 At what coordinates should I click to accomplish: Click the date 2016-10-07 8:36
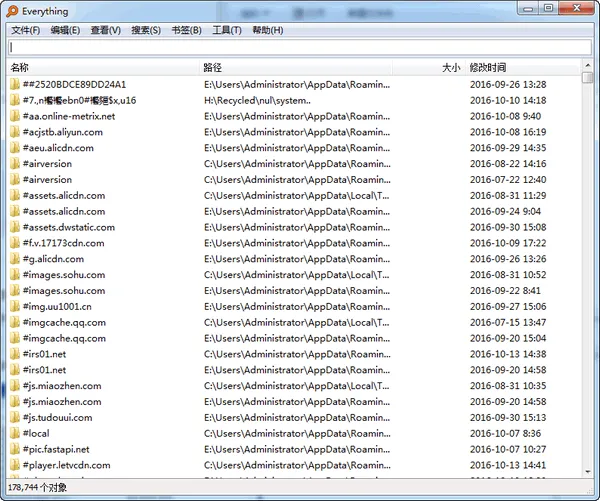tap(505, 433)
